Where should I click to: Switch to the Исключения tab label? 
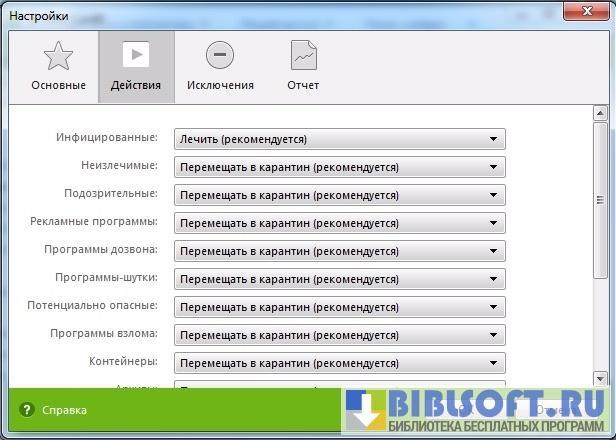pos(220,85)
